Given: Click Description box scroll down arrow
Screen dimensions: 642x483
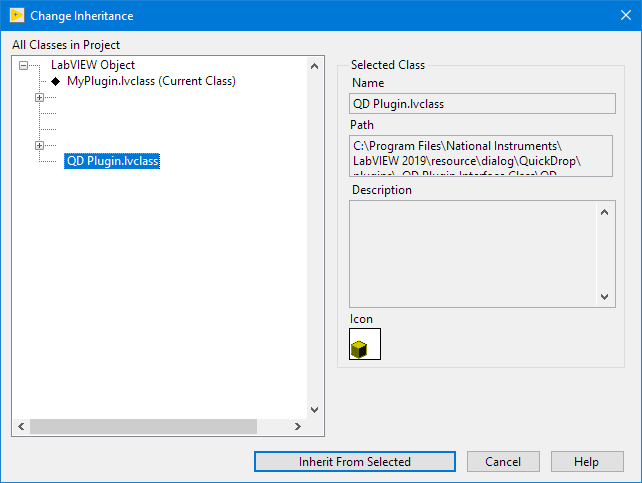Looking at the screenshot, I should click(604, 297).
